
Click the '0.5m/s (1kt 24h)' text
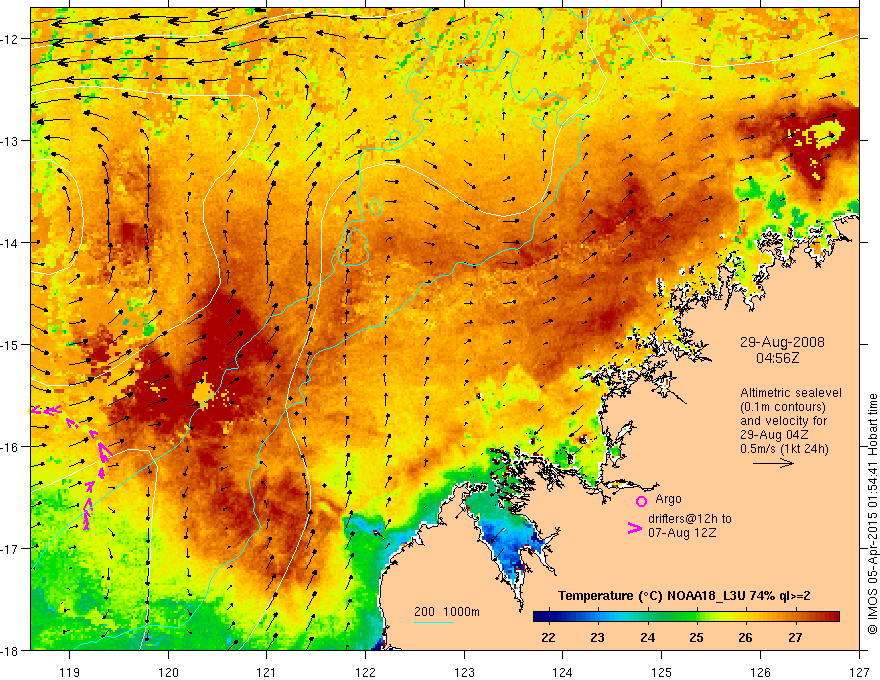pos(784,449)
